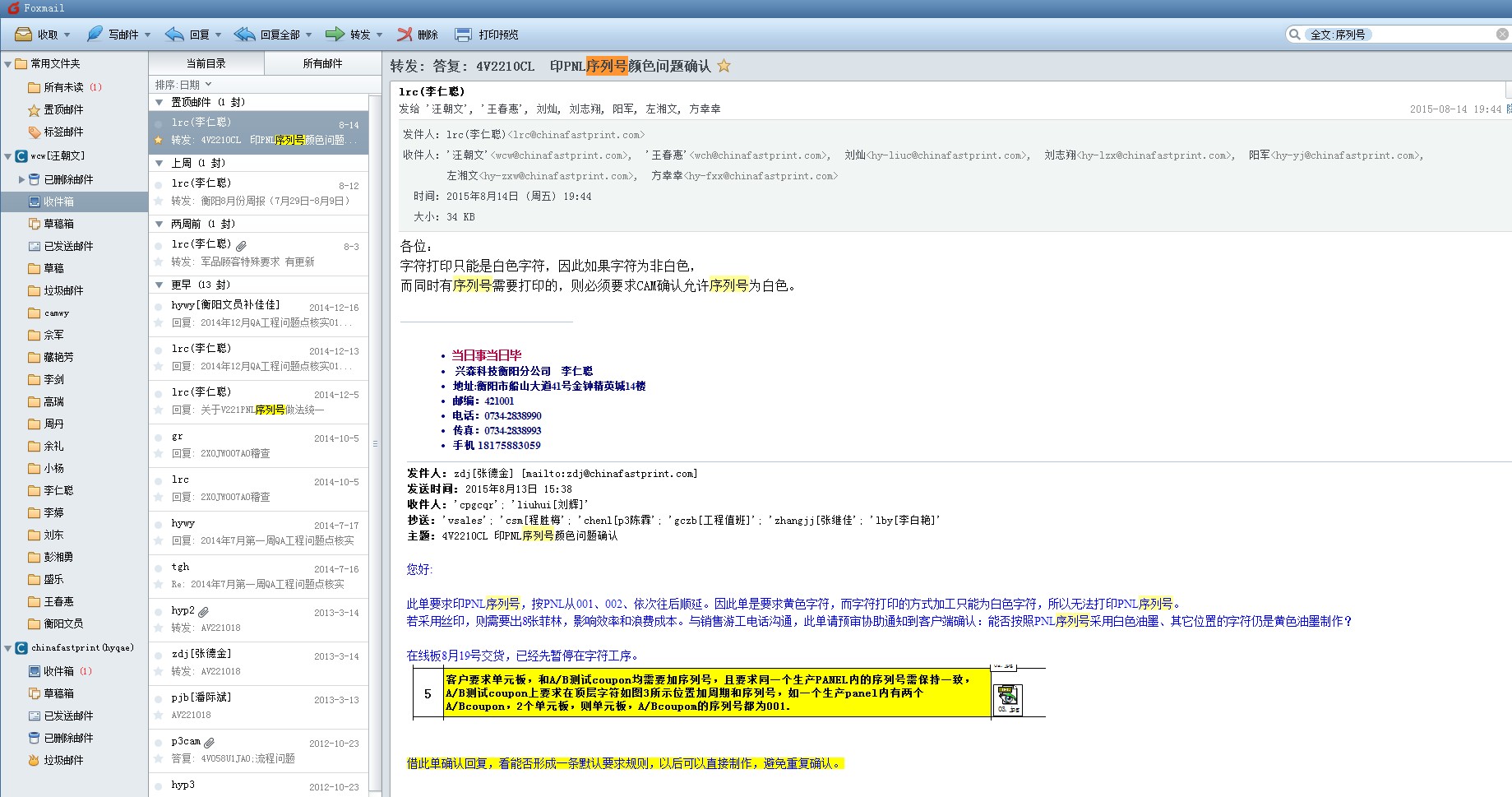
Task: Expand the 已删除邮件 folder arrow
Action: coord(21,179)
